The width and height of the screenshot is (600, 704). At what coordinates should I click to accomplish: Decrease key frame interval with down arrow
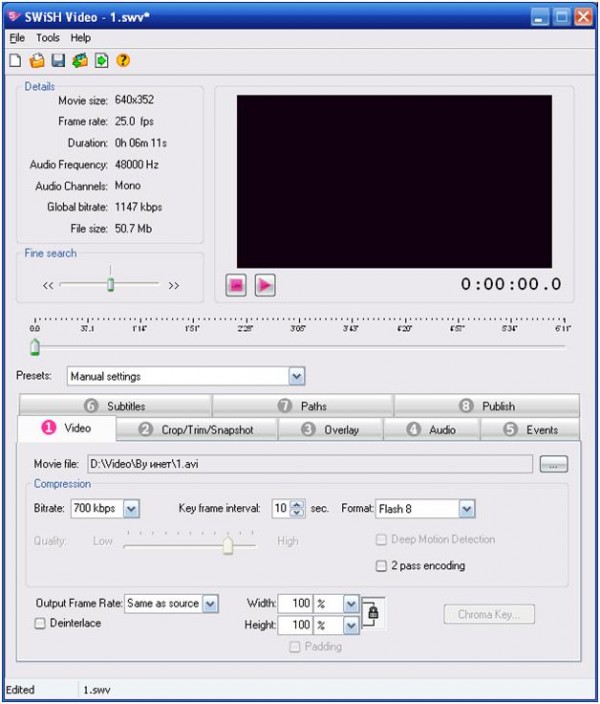pos(297,512)
